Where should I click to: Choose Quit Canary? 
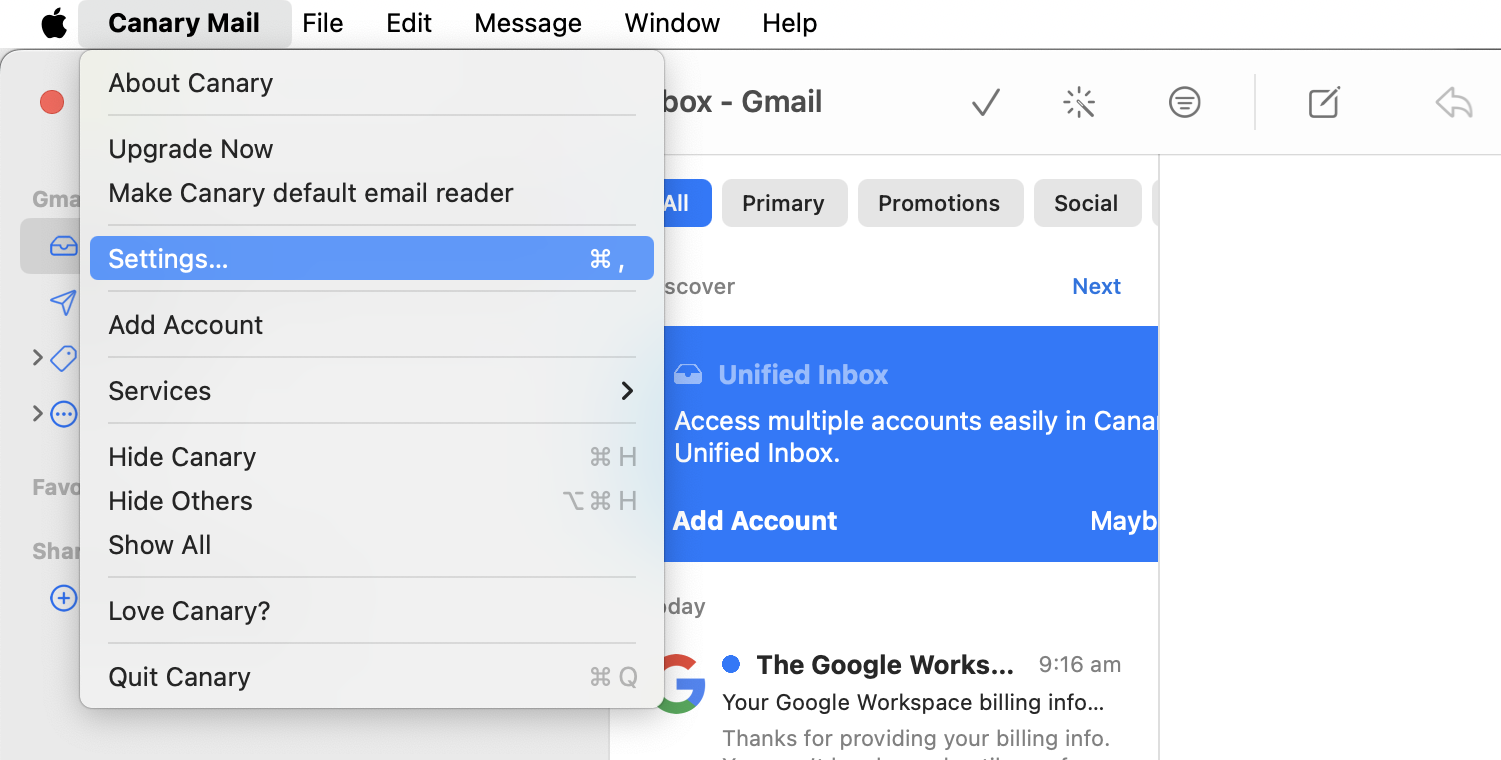(372, 677)
